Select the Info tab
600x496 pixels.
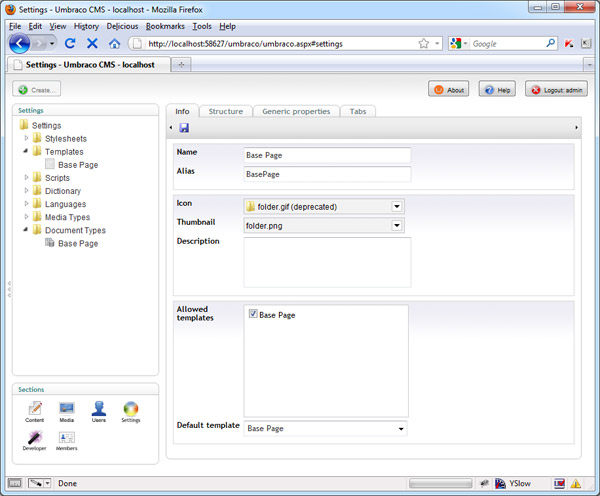[182, 111]
